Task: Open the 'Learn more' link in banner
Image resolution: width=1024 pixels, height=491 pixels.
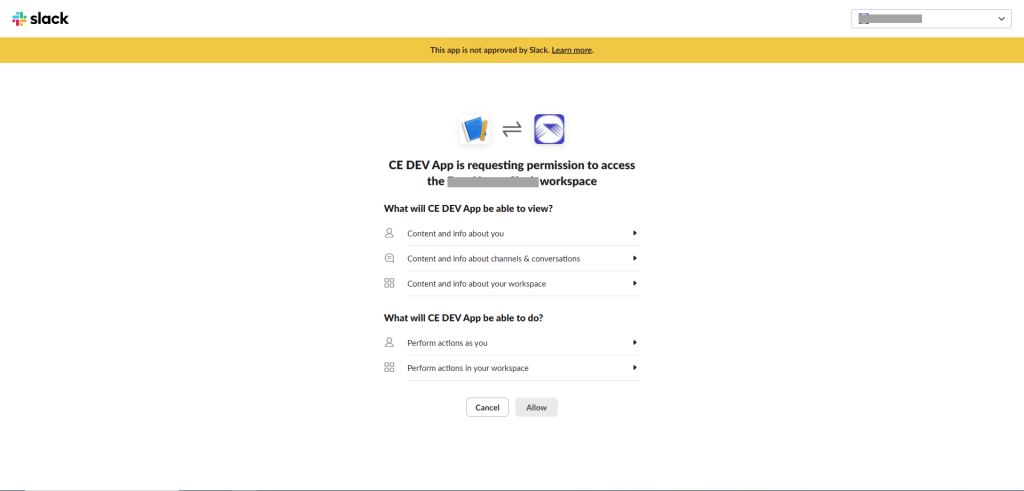Action: click(x=572, y=50)
